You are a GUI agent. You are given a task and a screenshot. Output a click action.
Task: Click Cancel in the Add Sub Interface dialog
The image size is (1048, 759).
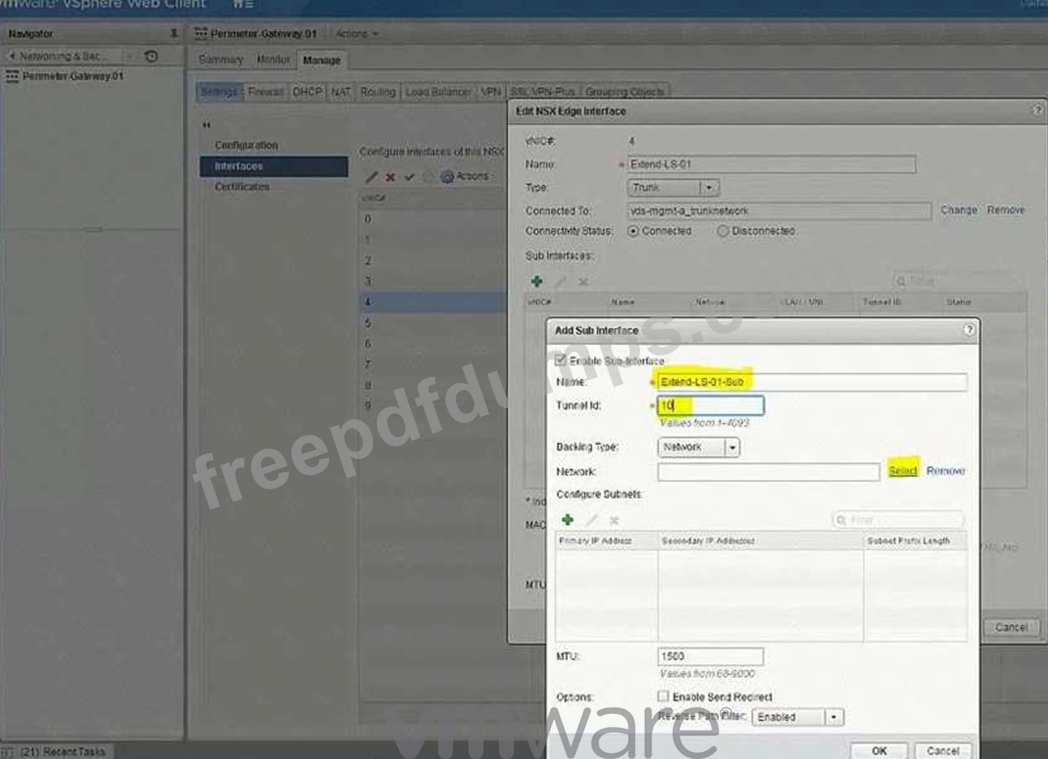click(942, 751)
